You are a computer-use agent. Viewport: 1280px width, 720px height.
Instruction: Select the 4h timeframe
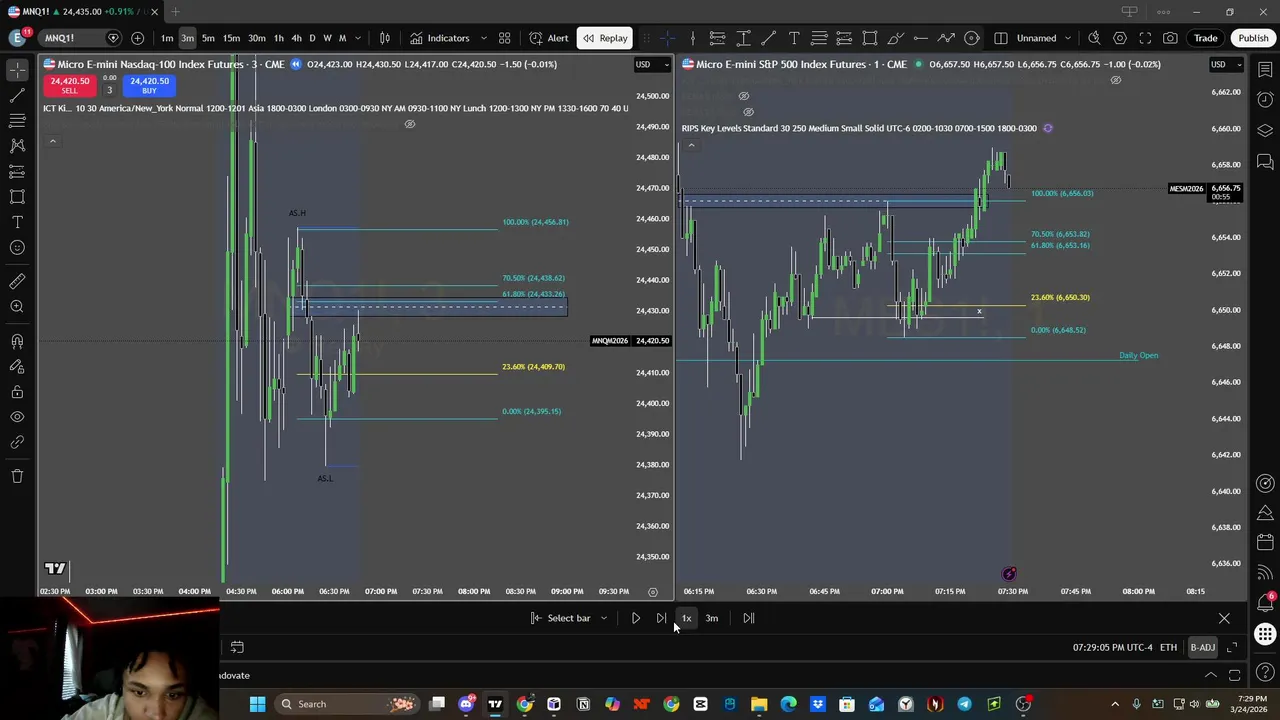(x=296, y=38)
